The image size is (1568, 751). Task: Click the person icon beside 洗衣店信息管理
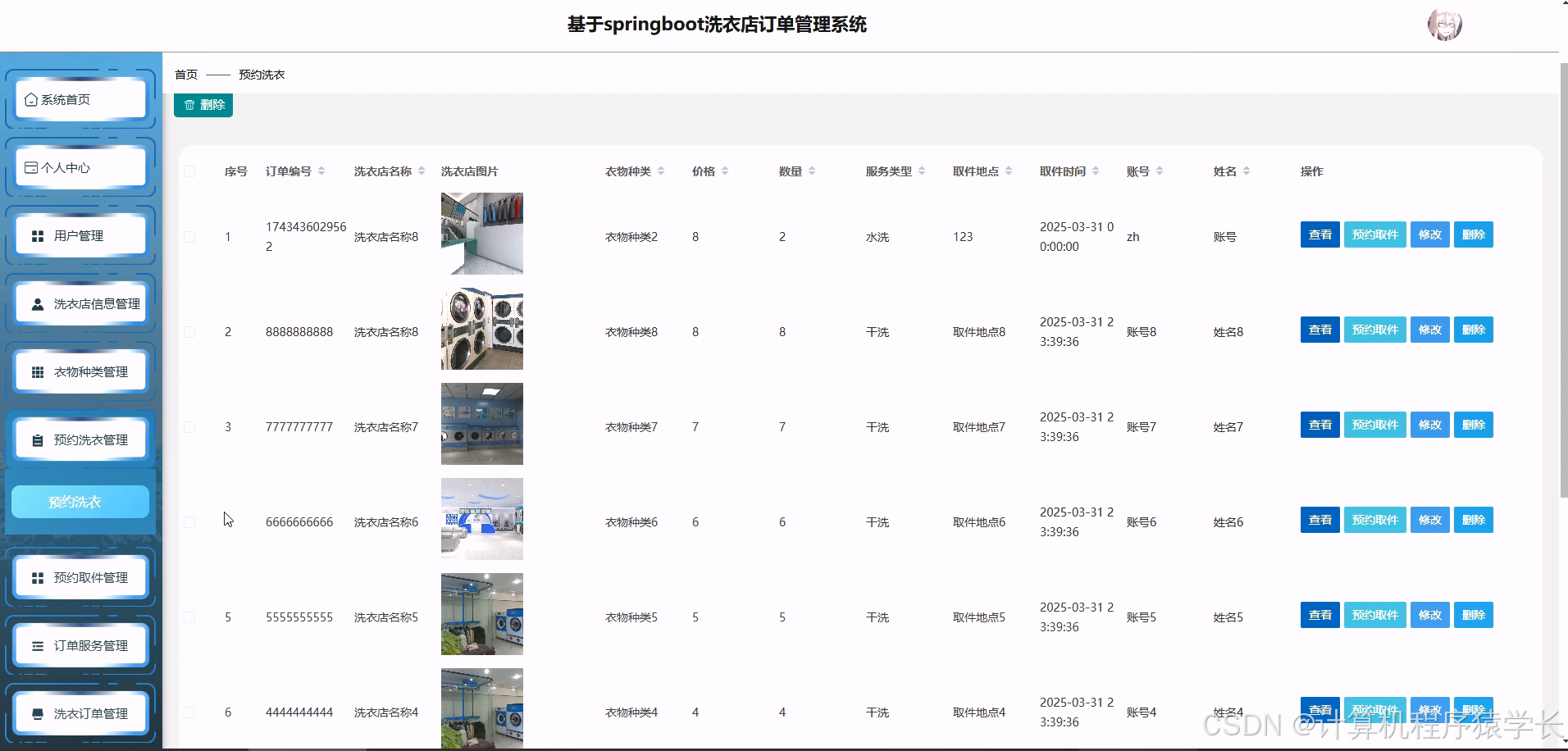click(38, 304)
